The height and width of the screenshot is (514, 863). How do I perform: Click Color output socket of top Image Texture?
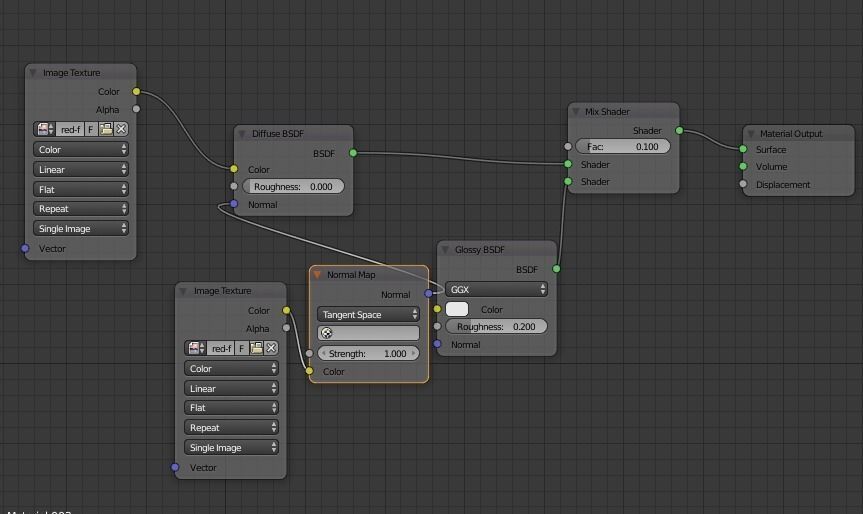136,91
